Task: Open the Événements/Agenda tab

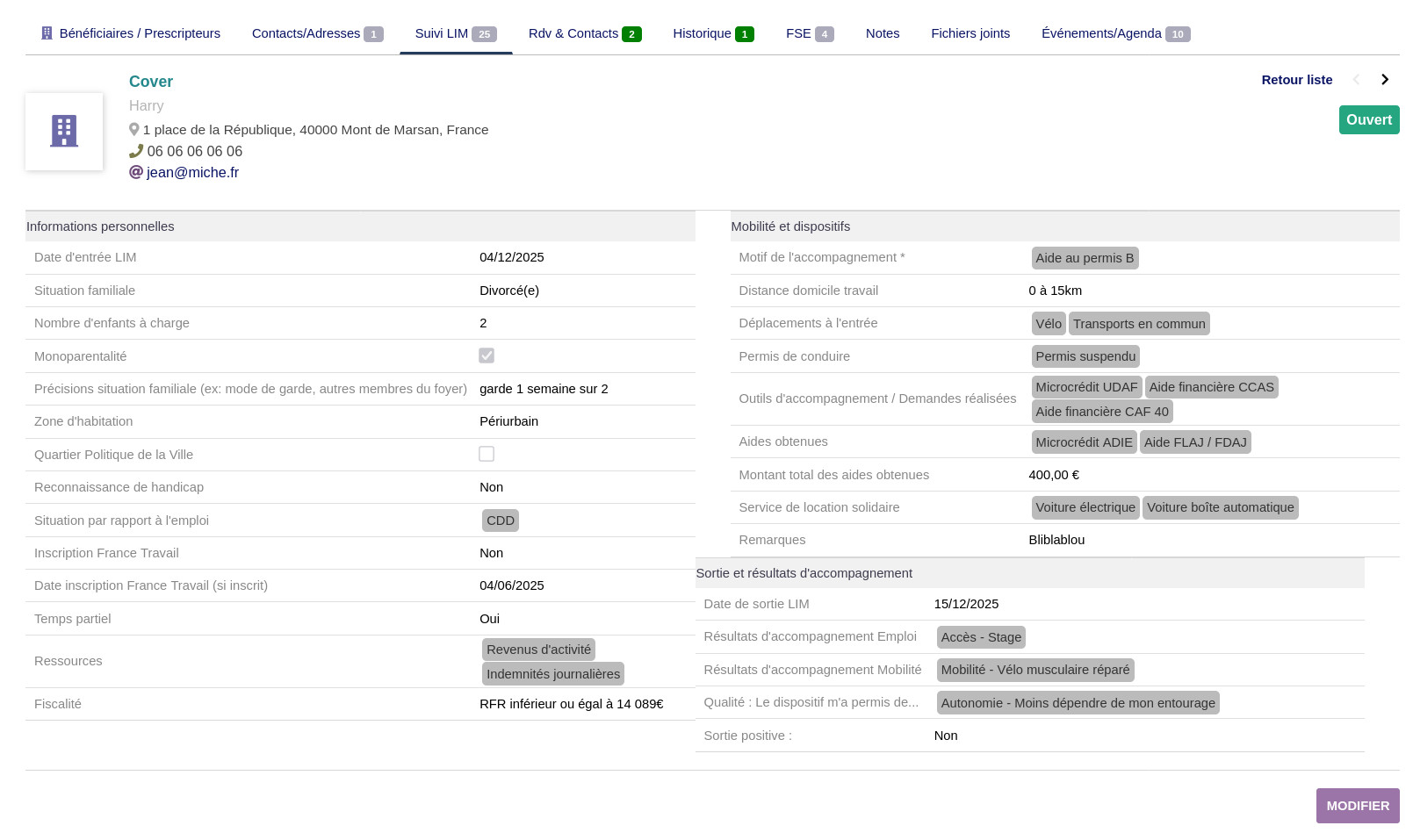Action: (x=1114, y=33)
